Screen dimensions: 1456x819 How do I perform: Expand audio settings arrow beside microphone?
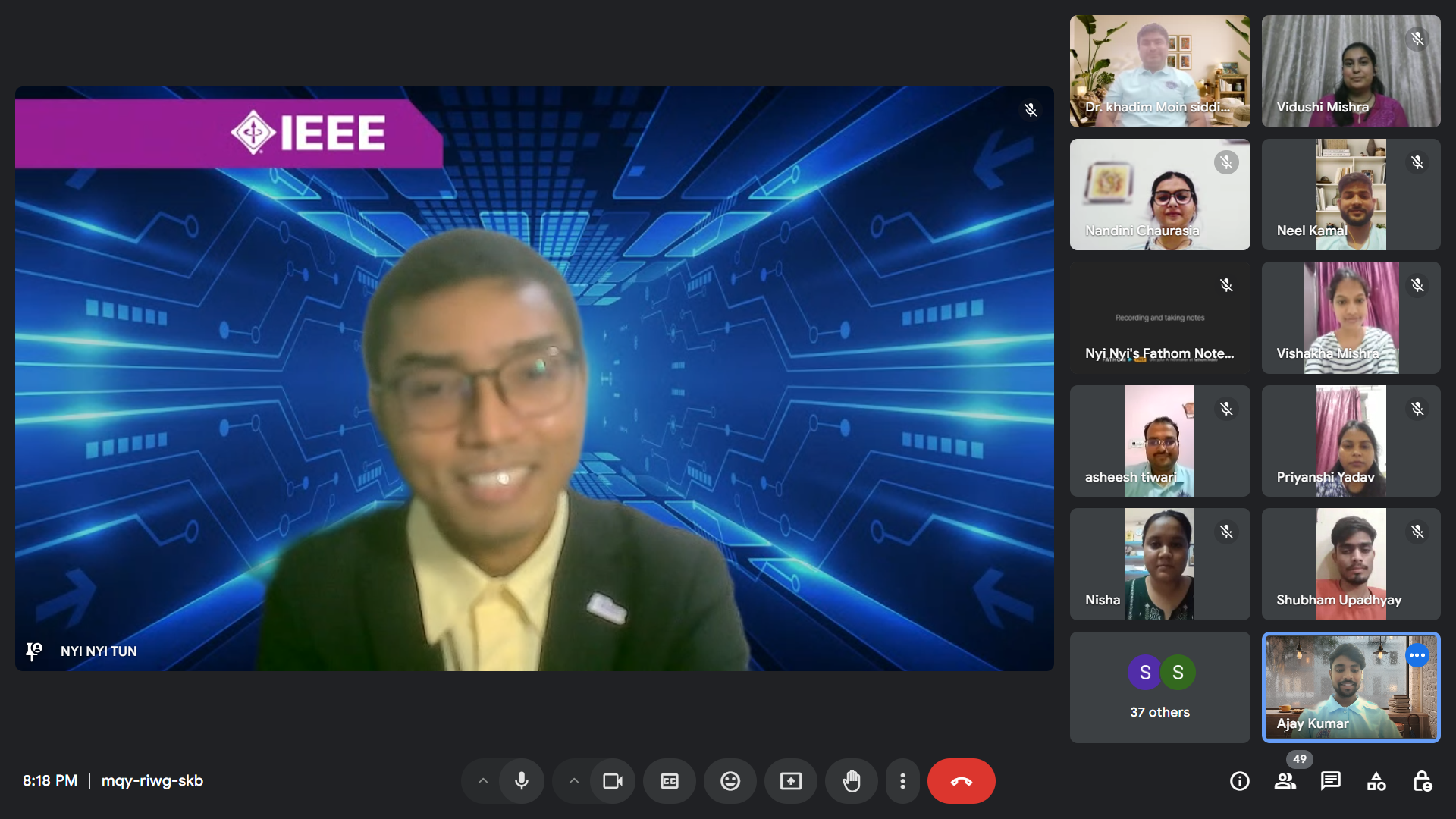coord(483,781)
